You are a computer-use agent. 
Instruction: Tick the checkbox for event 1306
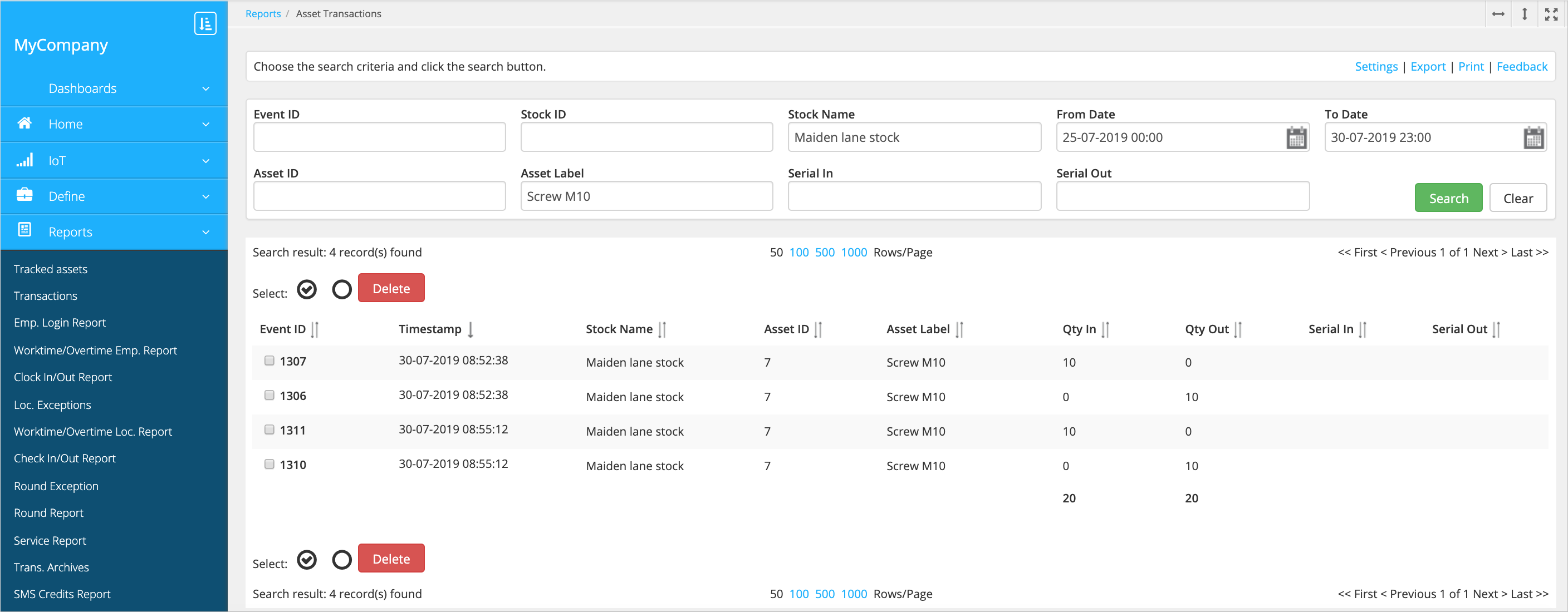269,396
